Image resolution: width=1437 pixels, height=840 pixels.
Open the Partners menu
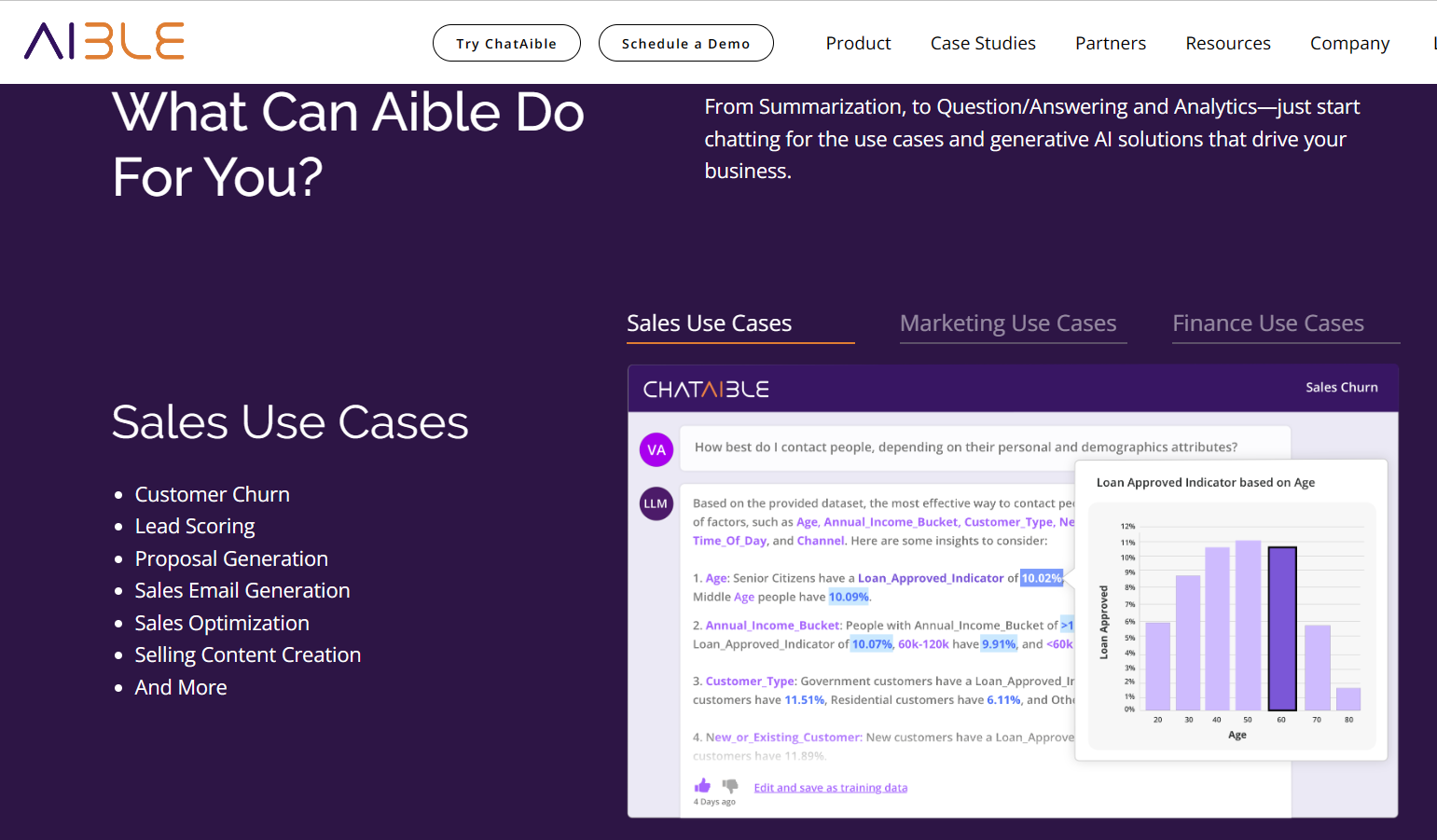(x=1110, y=43)
